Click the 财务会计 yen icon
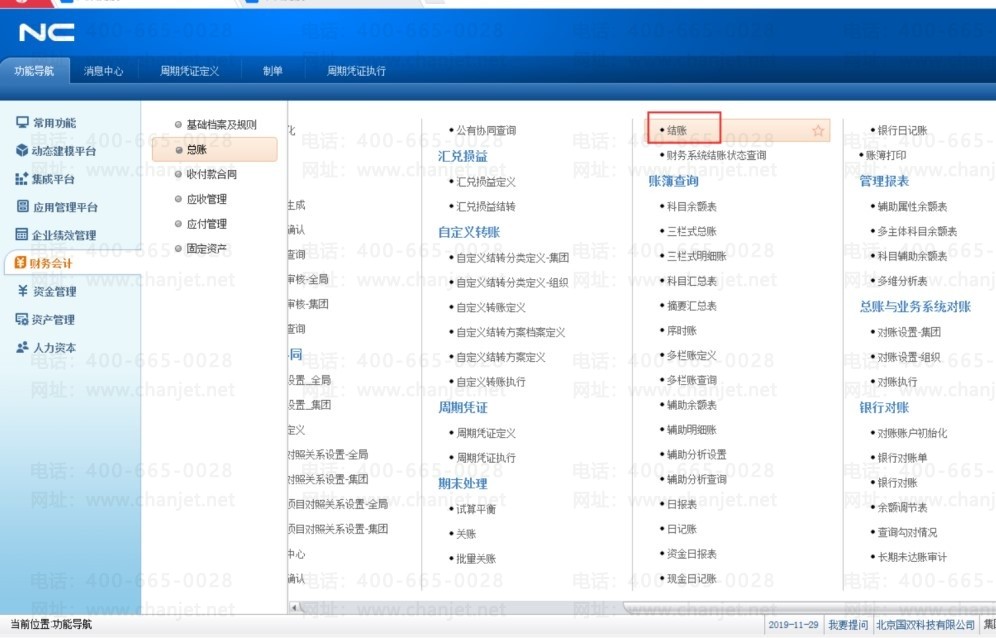Viewport: 996px width, 638px height. [x=20, y=262]
